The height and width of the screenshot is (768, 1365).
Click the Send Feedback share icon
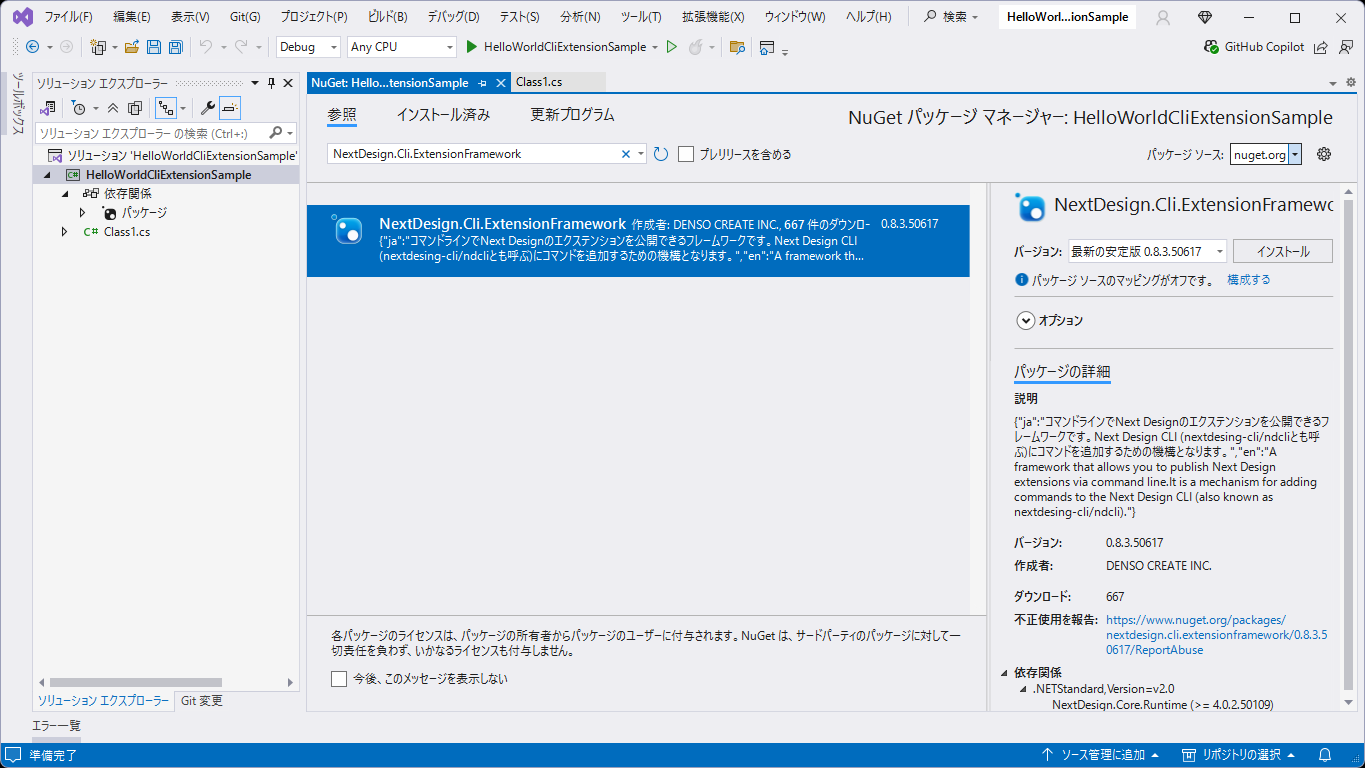click(1320, 47)
